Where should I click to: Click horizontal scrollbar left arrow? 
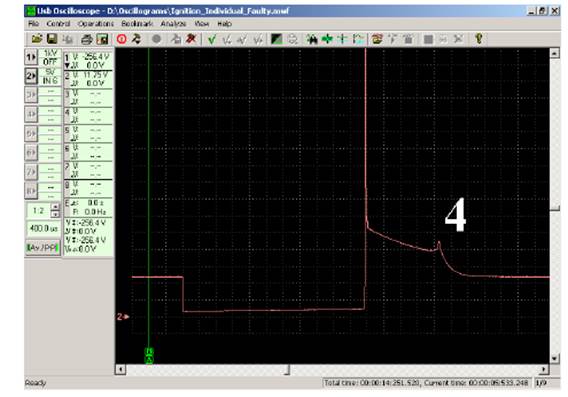[120, 369]
